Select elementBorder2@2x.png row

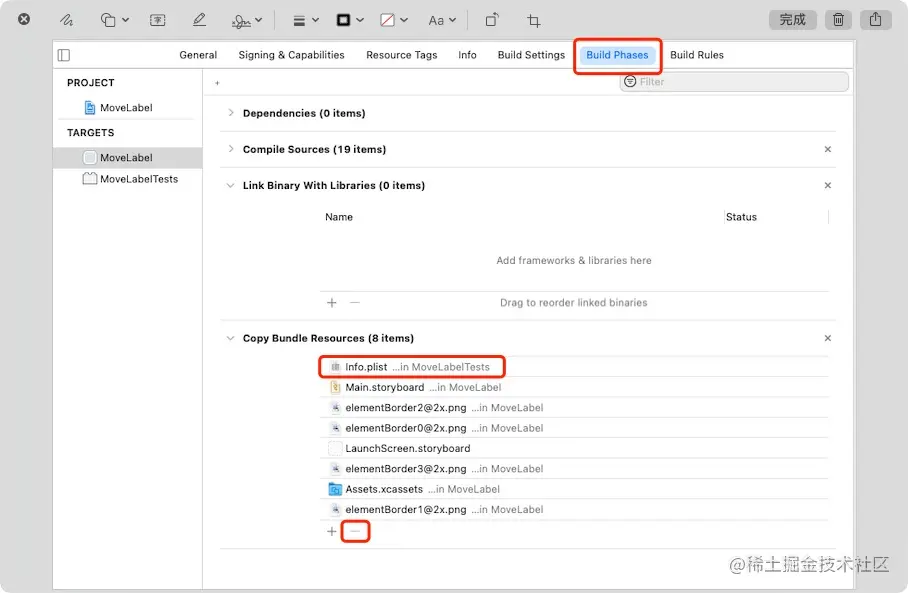[574, 408]
